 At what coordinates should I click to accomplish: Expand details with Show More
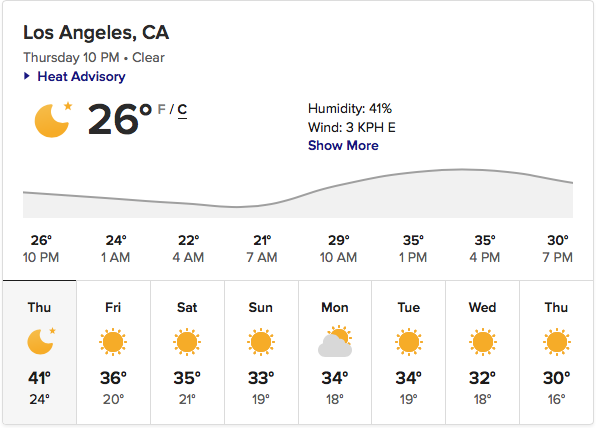pos(343,146)
